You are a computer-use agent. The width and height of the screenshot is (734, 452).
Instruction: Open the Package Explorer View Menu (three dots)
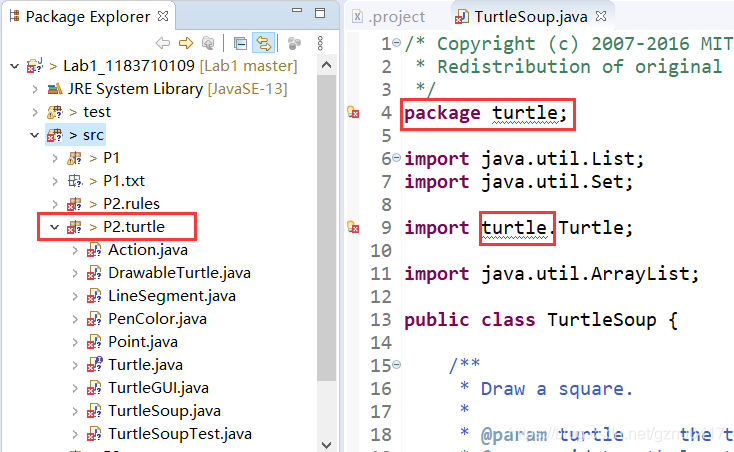click(320, 44)
